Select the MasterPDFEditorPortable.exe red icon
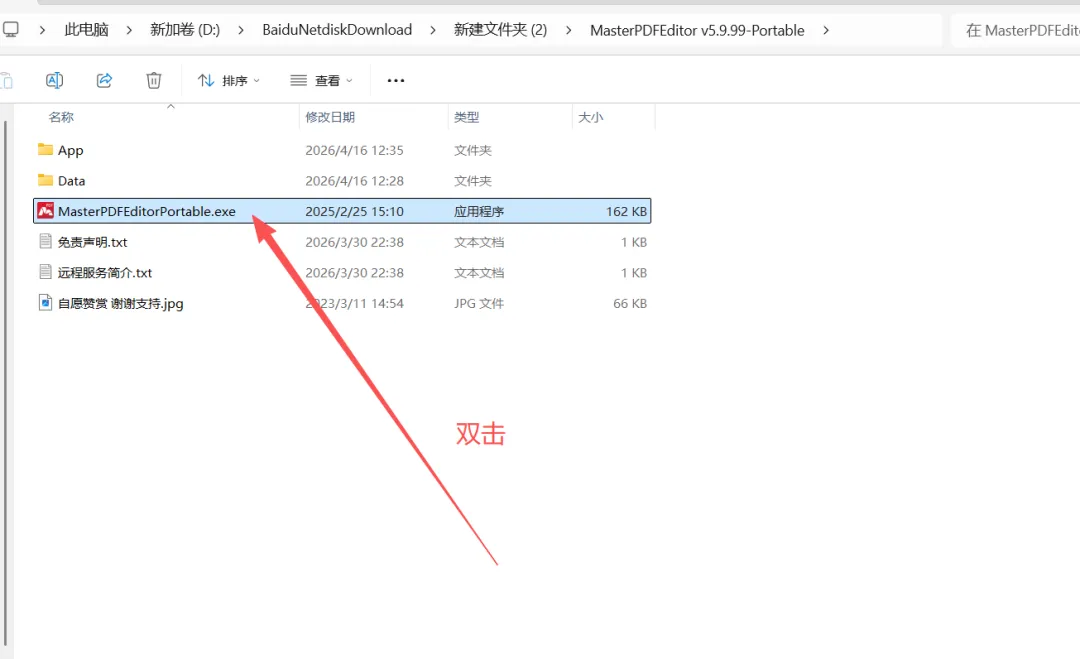 point(45,211)
